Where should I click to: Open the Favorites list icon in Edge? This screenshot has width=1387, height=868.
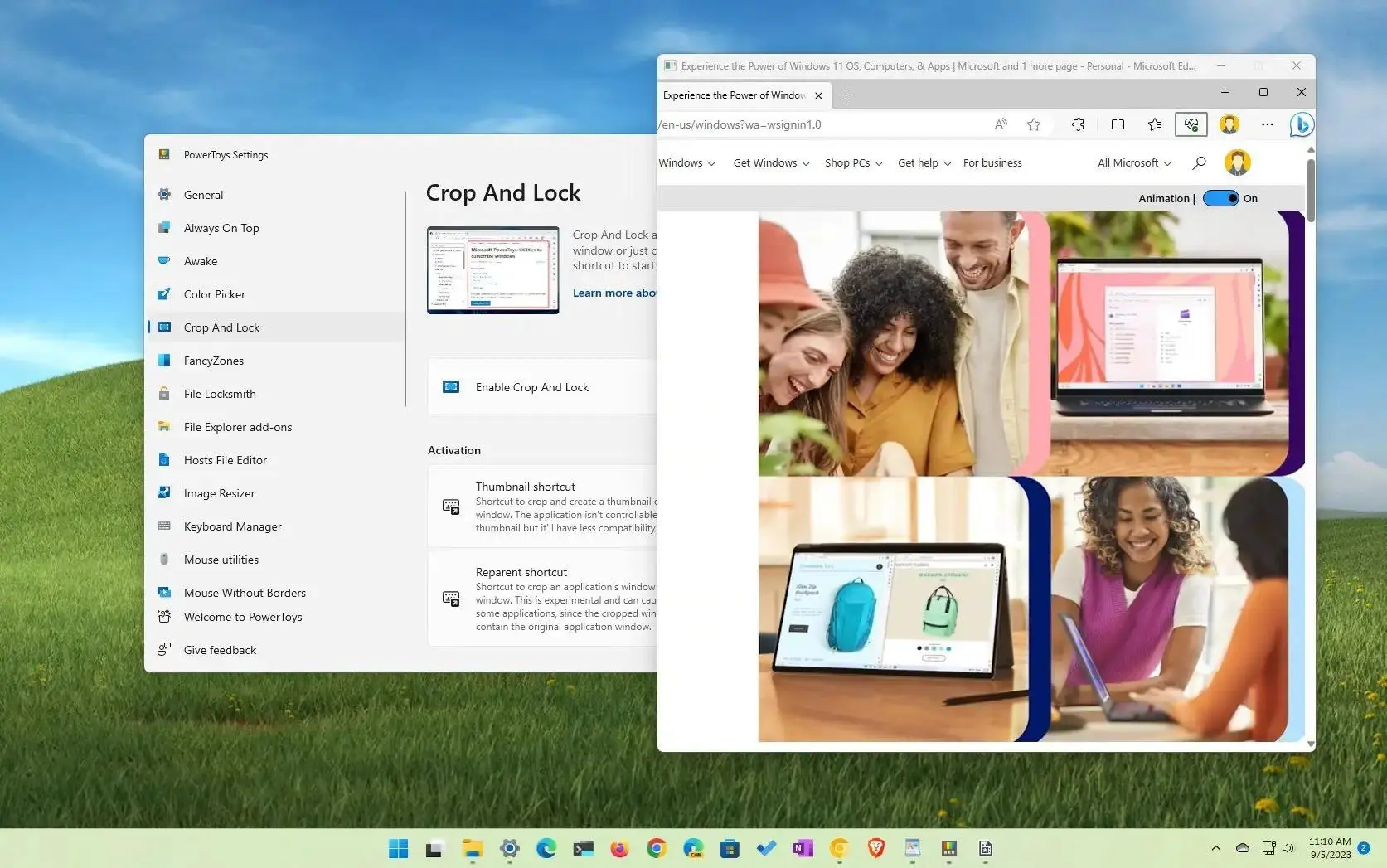coord(1155,124)
